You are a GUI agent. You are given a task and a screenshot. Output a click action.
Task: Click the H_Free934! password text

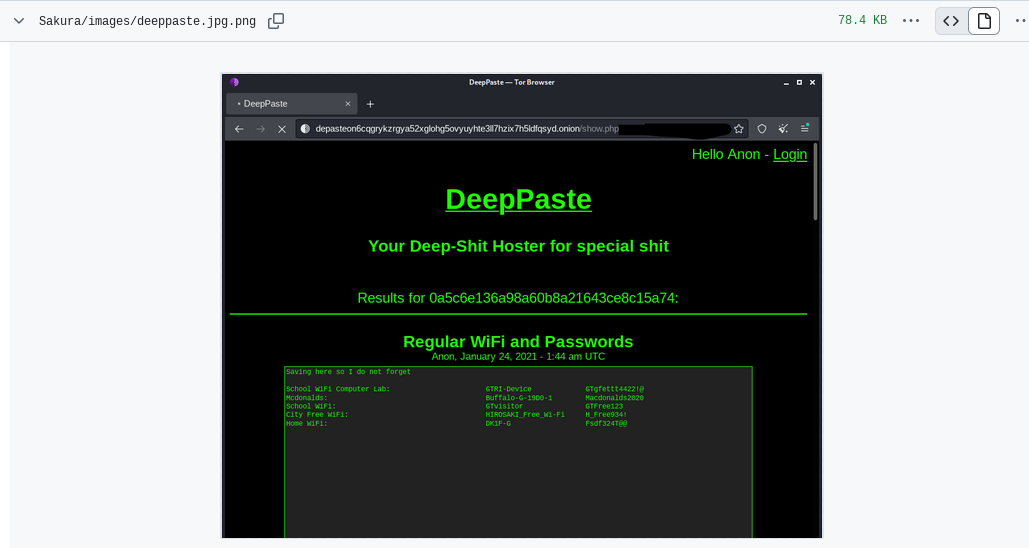tap(606, 415)
